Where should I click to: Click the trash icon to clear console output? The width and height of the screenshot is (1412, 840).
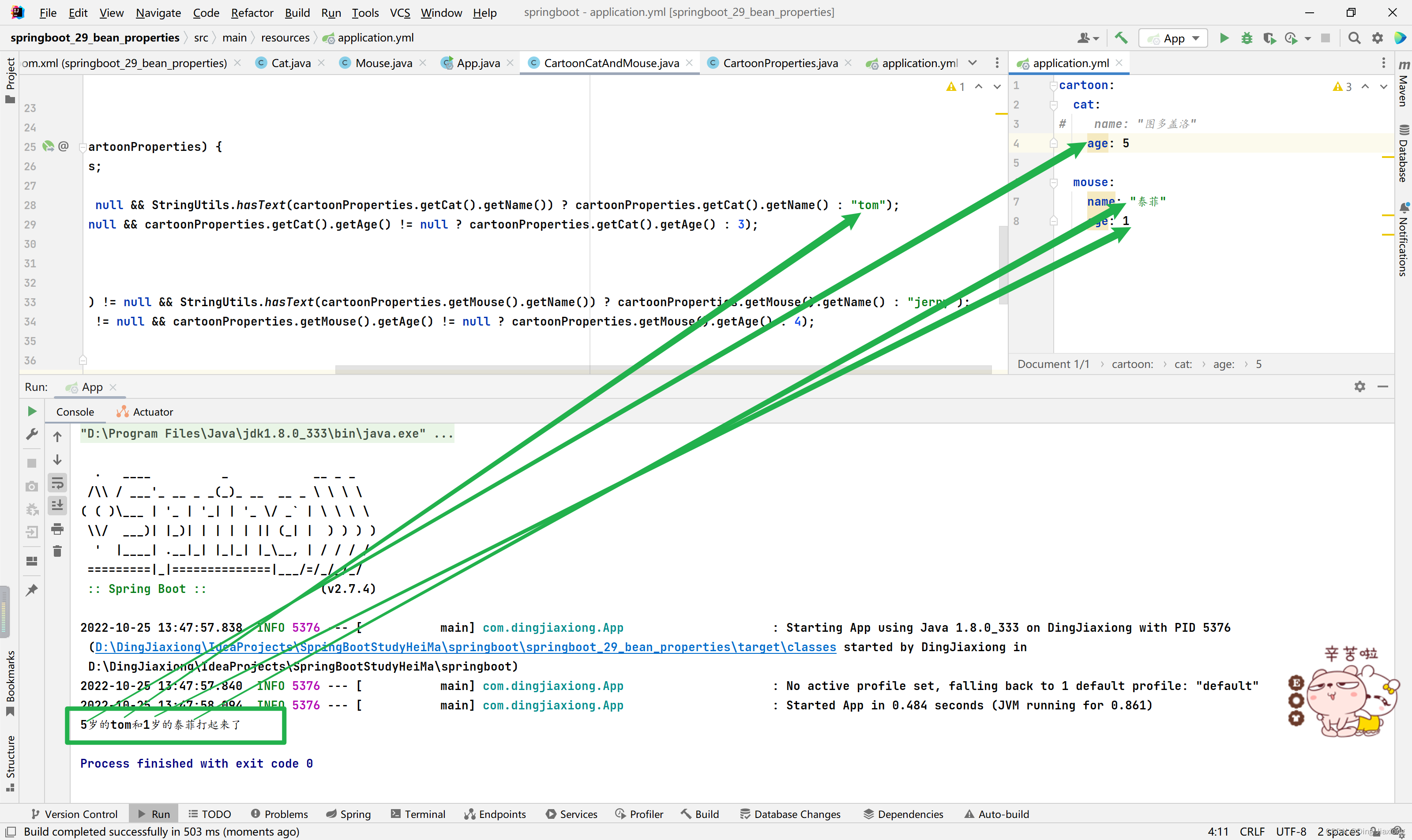tap(57, 551)
